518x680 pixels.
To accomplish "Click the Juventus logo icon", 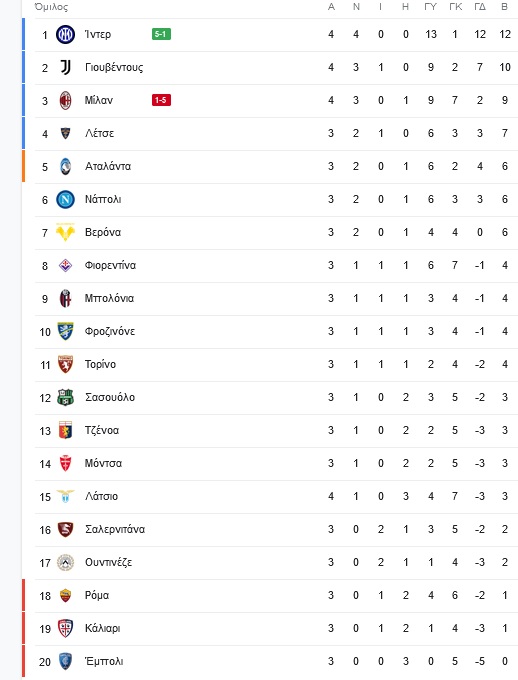I will pos(66,67).
